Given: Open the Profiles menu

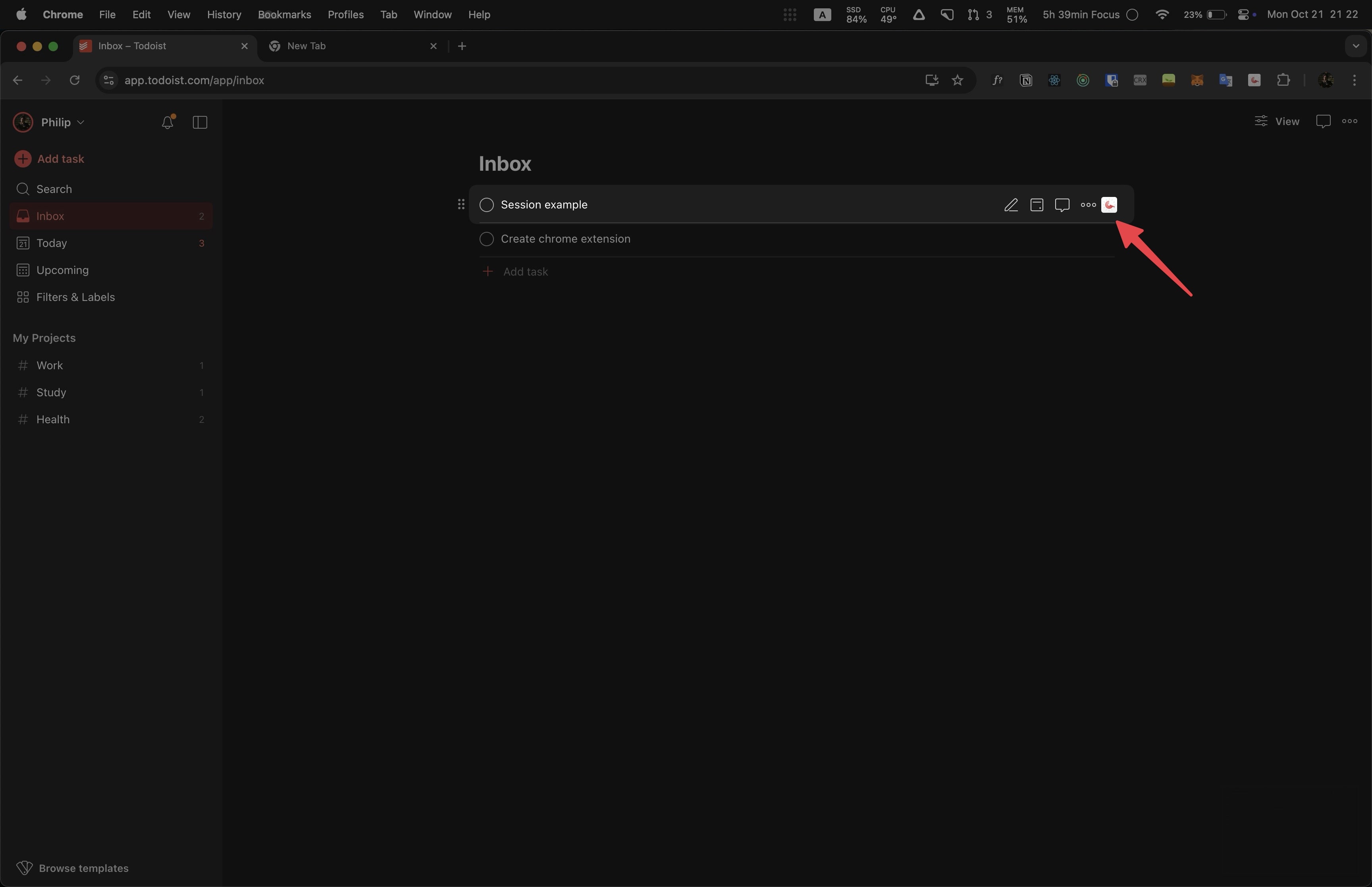Looking at the screenshot, I should click(345, 14).
